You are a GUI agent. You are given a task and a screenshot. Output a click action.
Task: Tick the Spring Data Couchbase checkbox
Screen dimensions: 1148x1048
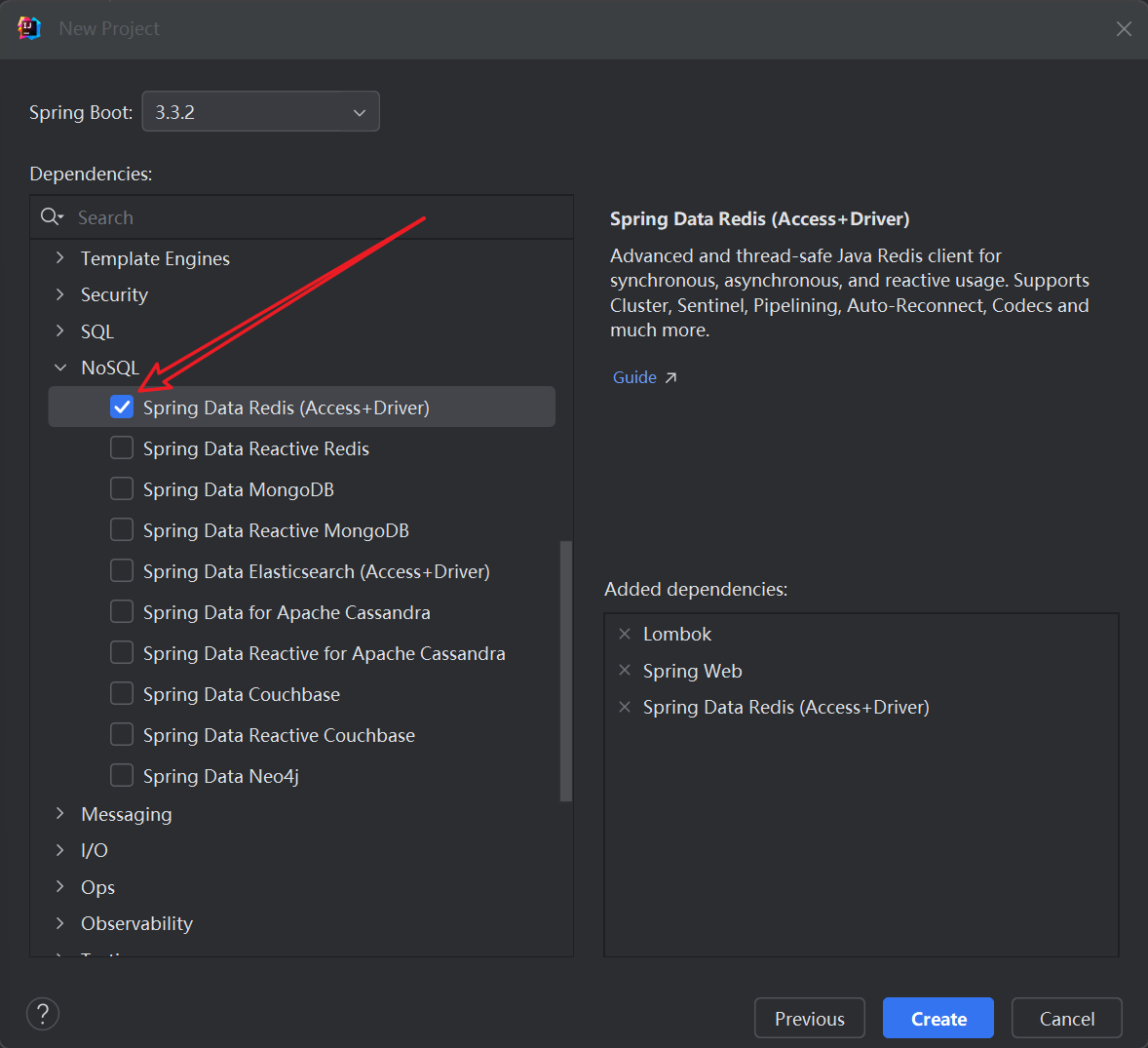pyautogui.click(x=122, y=693)
